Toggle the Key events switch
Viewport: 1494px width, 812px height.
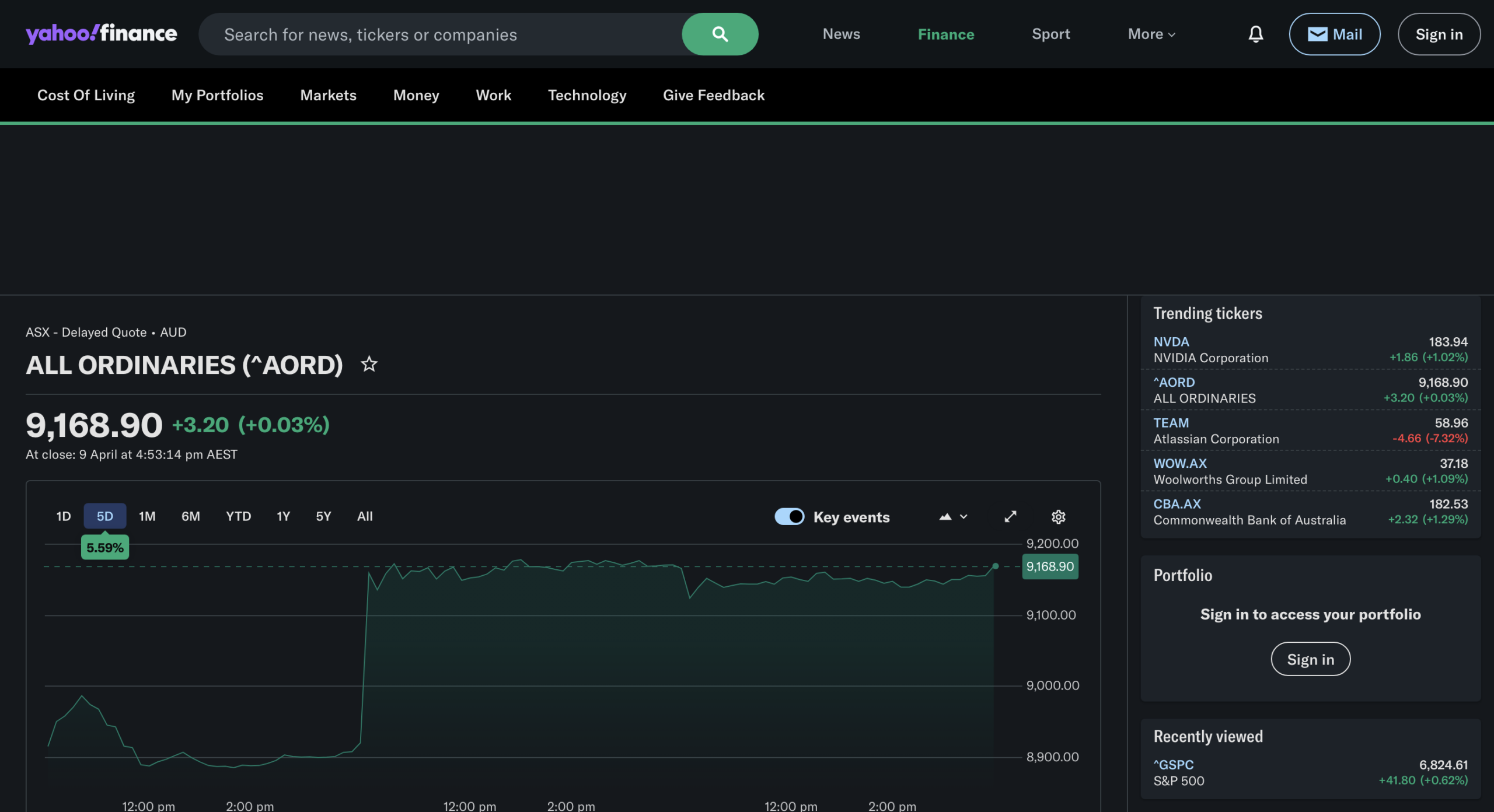pyautogui.click(x=789, y=517)
